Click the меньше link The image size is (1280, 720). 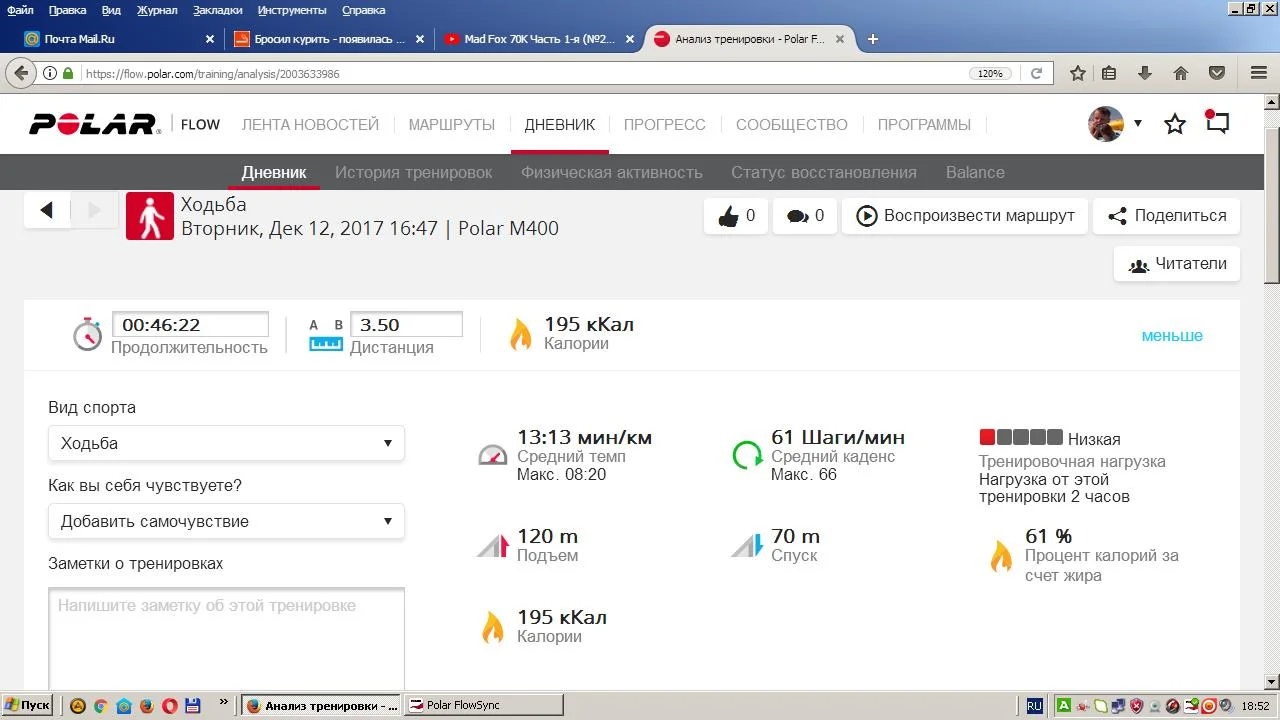tap(1172, 336)
